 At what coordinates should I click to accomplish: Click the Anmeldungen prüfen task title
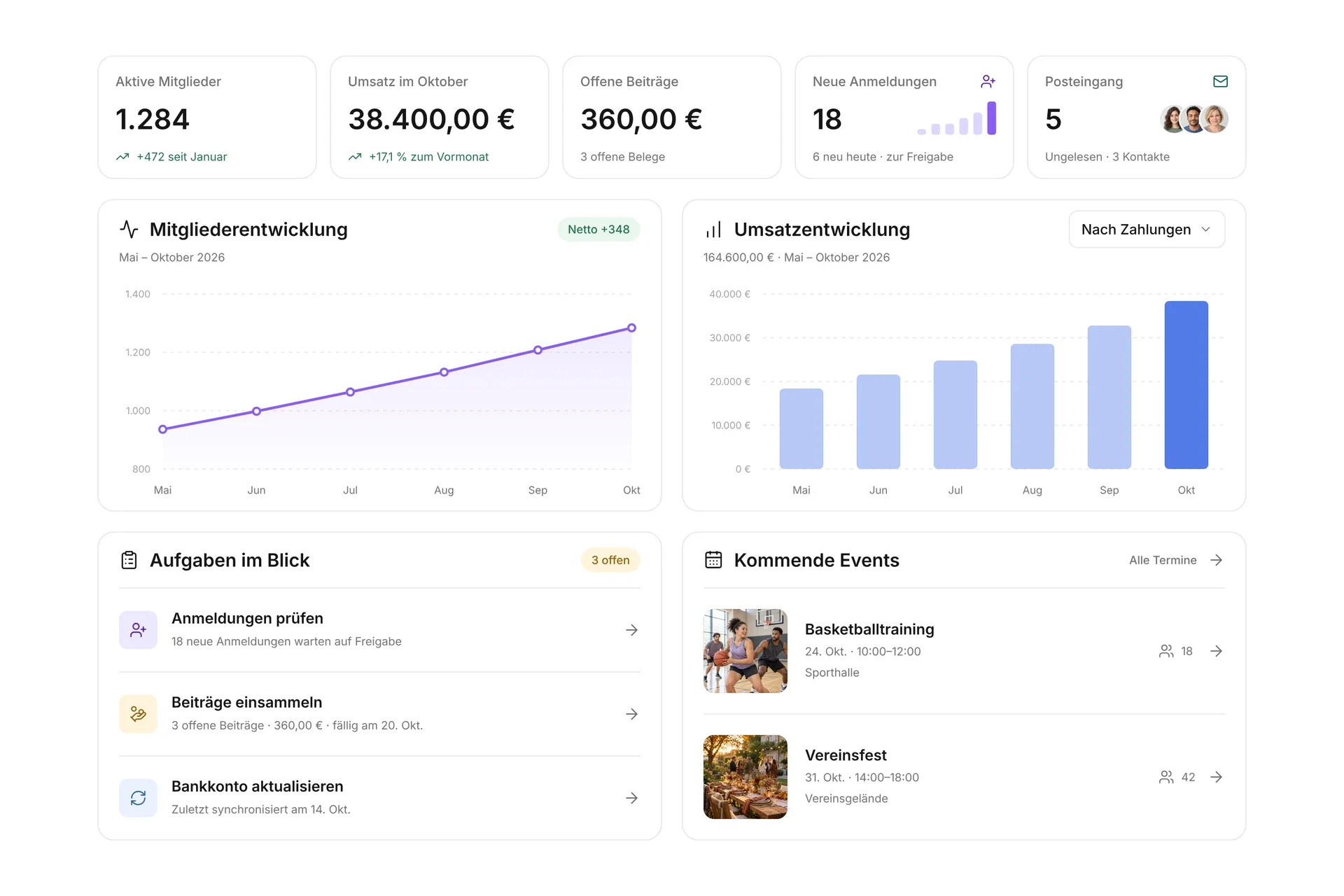click(x=247, y=618)
